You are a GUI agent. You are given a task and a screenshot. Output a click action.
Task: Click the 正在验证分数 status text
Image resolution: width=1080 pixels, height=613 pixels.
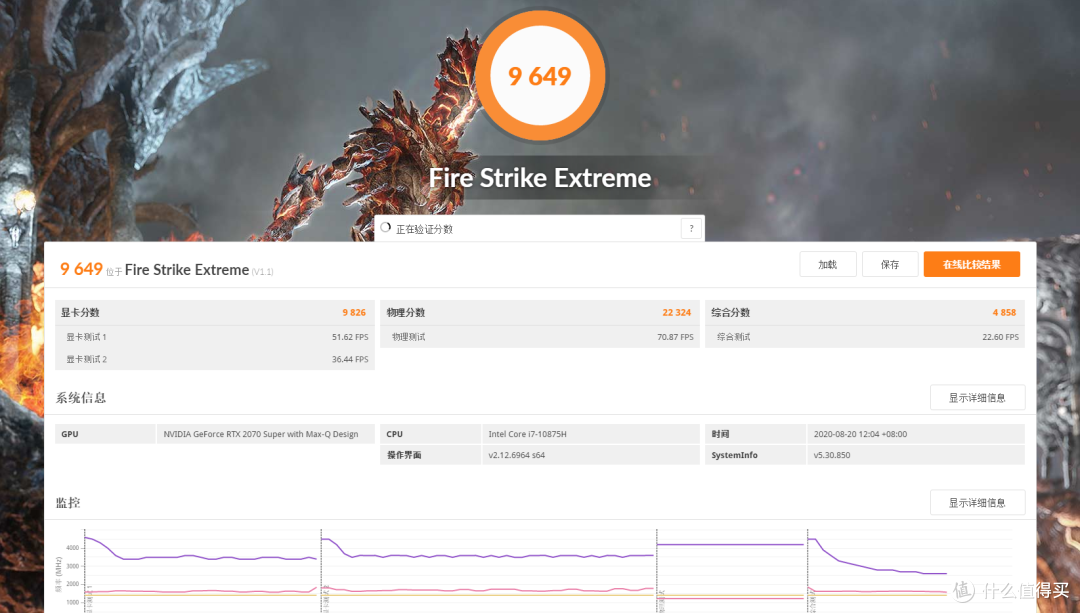point(424,229)
